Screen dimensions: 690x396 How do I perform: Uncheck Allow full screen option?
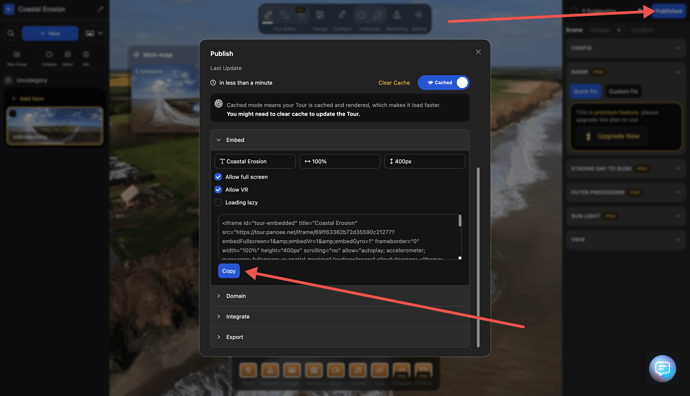pos(218,177)
